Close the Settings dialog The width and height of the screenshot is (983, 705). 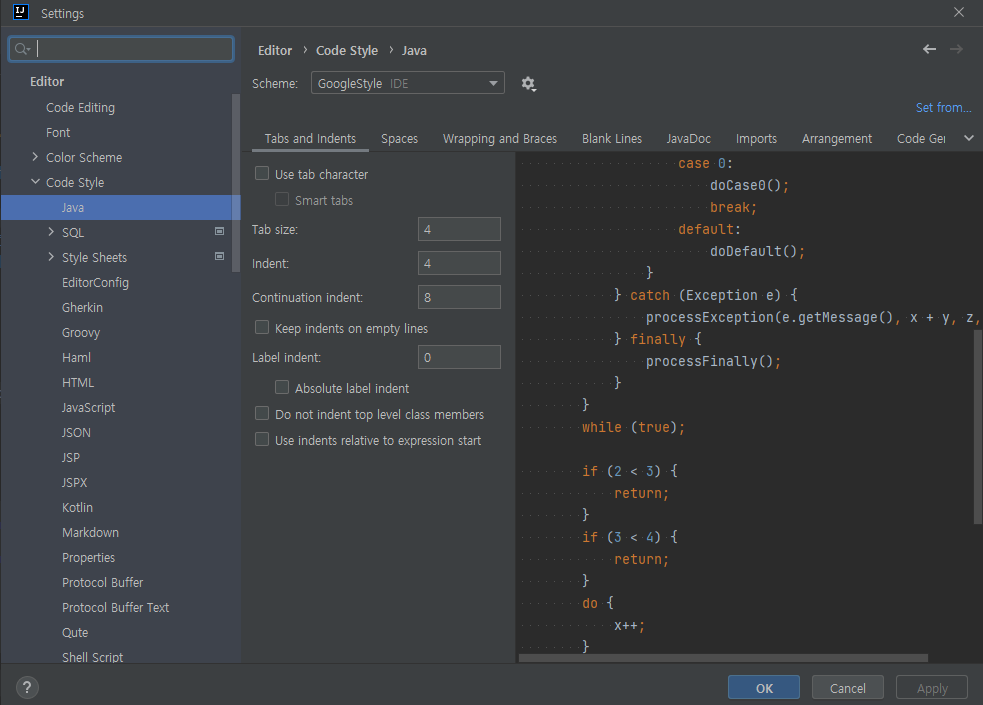coord(959,12)
